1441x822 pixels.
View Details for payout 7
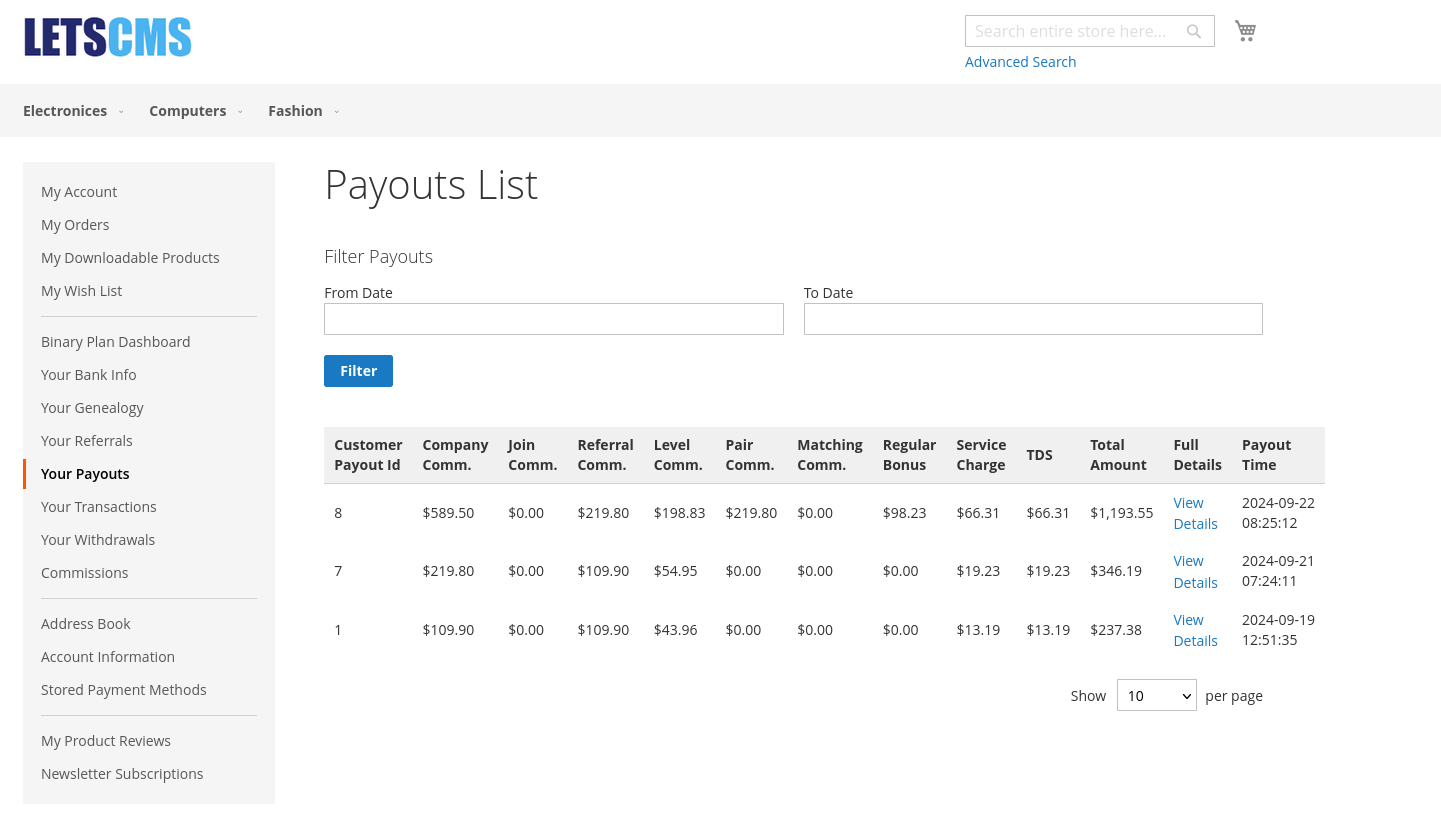click(1195, 571)
